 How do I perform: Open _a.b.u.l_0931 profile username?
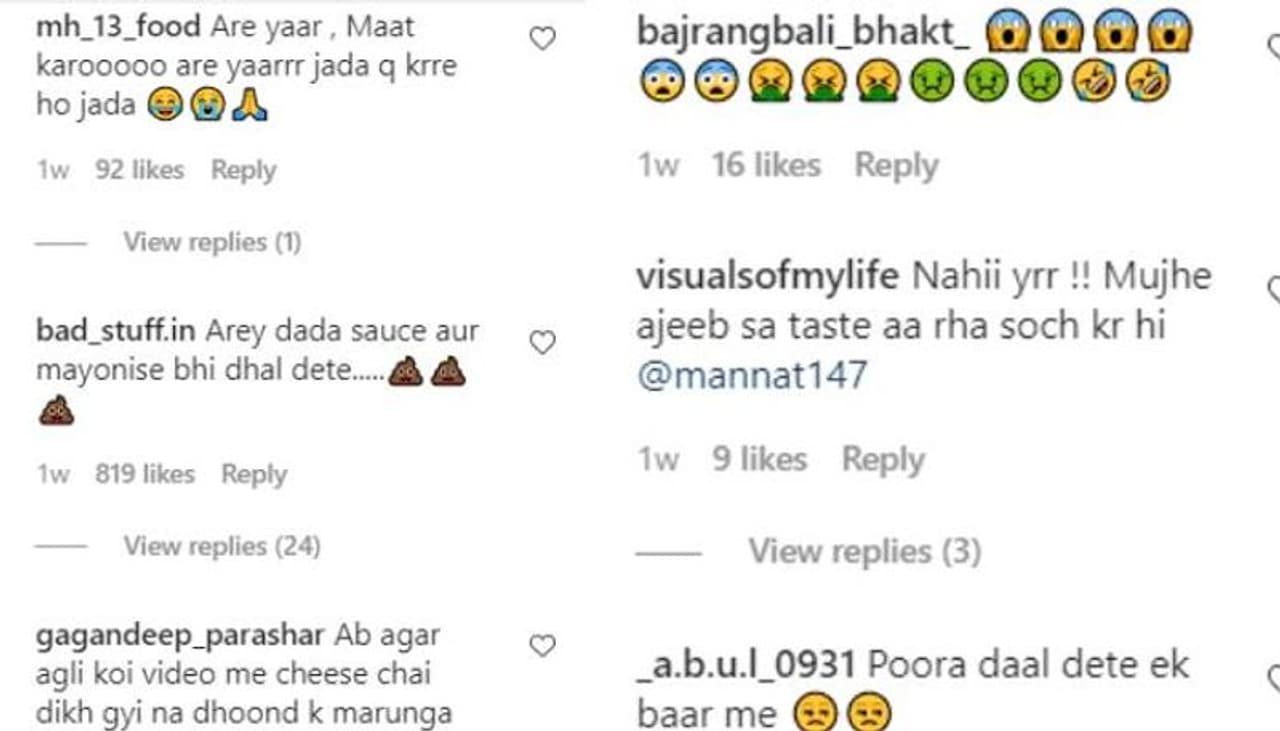click(745, 665)
